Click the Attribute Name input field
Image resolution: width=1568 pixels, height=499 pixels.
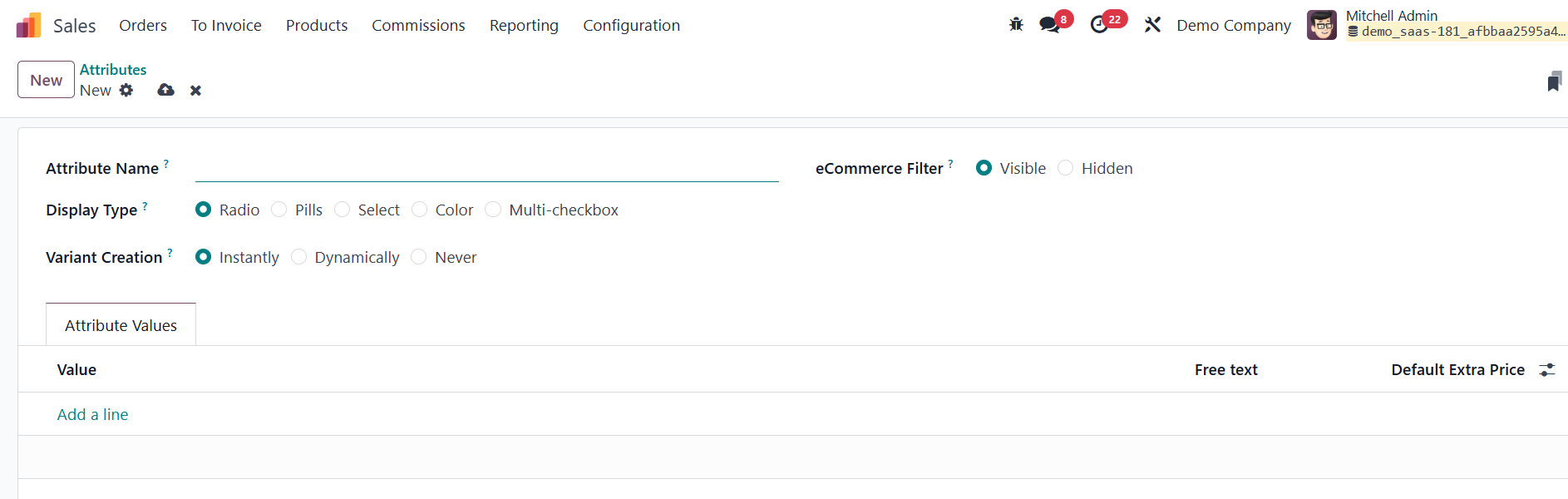click(486, 168)
